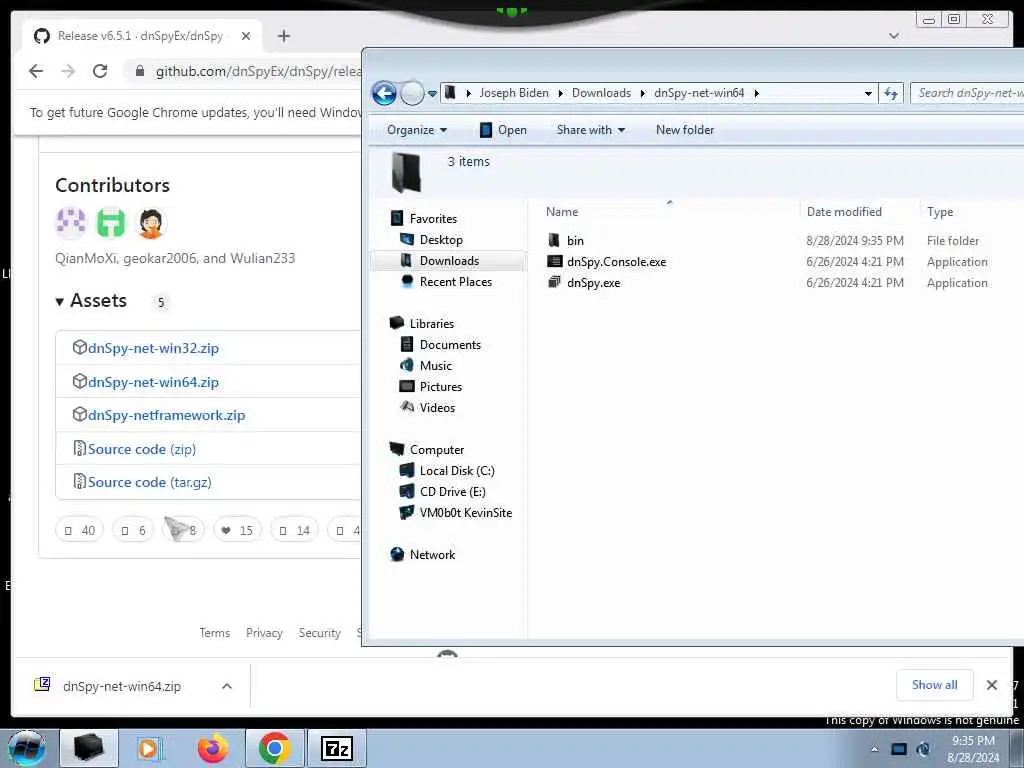1024x768 pixels.
Task: Open the Windows Start menu orb
Action: 27,748
